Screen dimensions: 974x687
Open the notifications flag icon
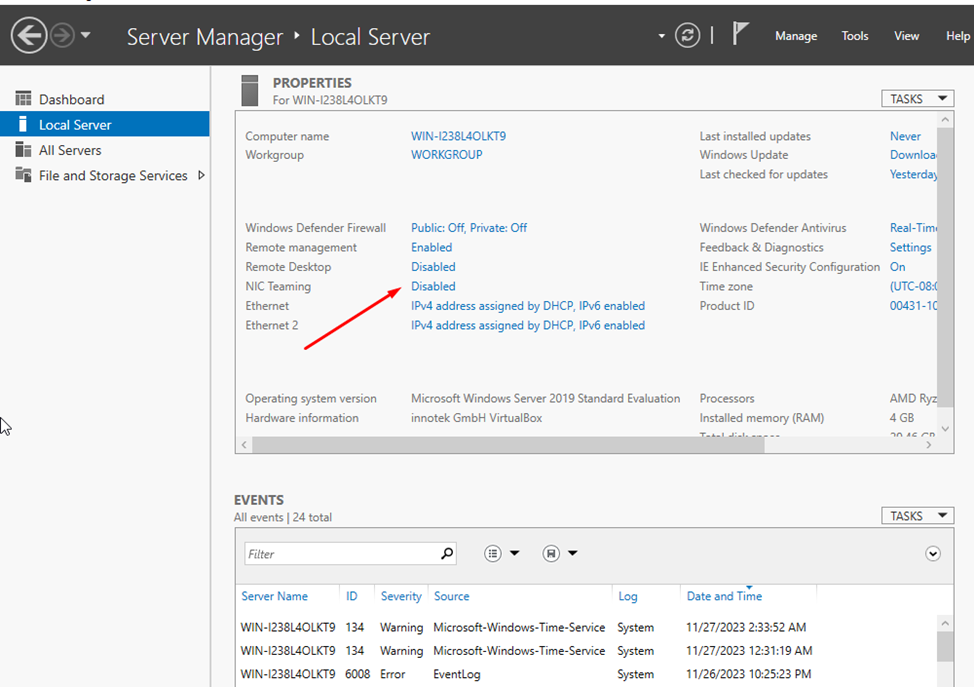739,33
